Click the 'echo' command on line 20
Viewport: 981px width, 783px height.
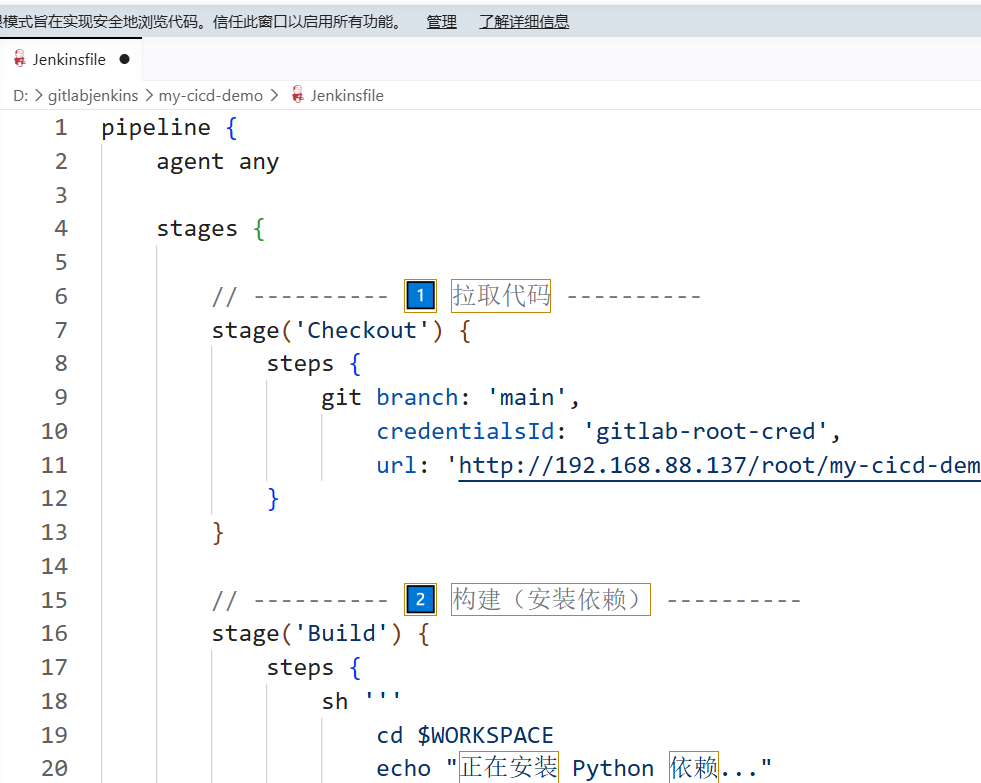404,769
